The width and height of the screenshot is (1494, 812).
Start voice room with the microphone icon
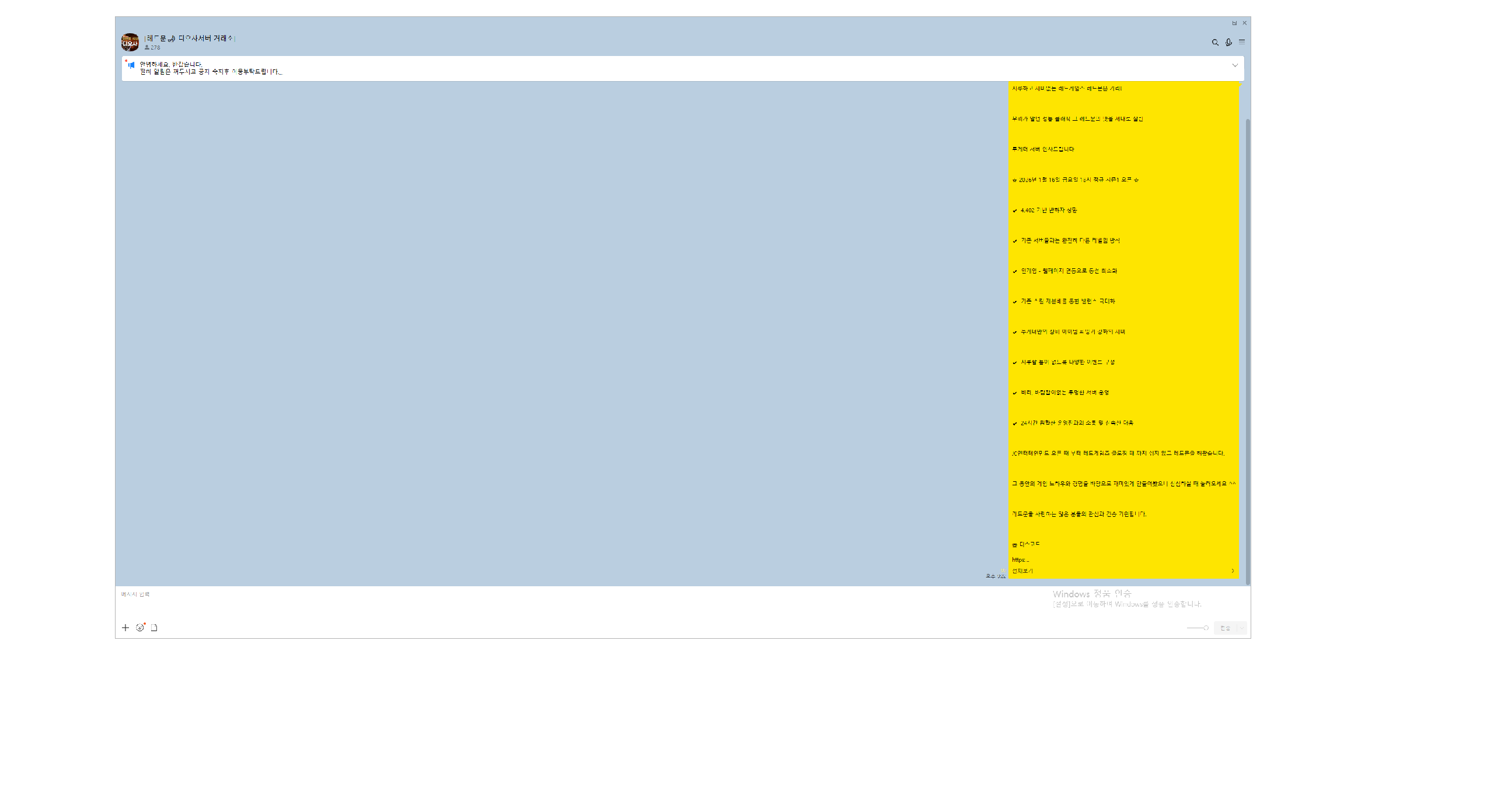pos(1228,43)
